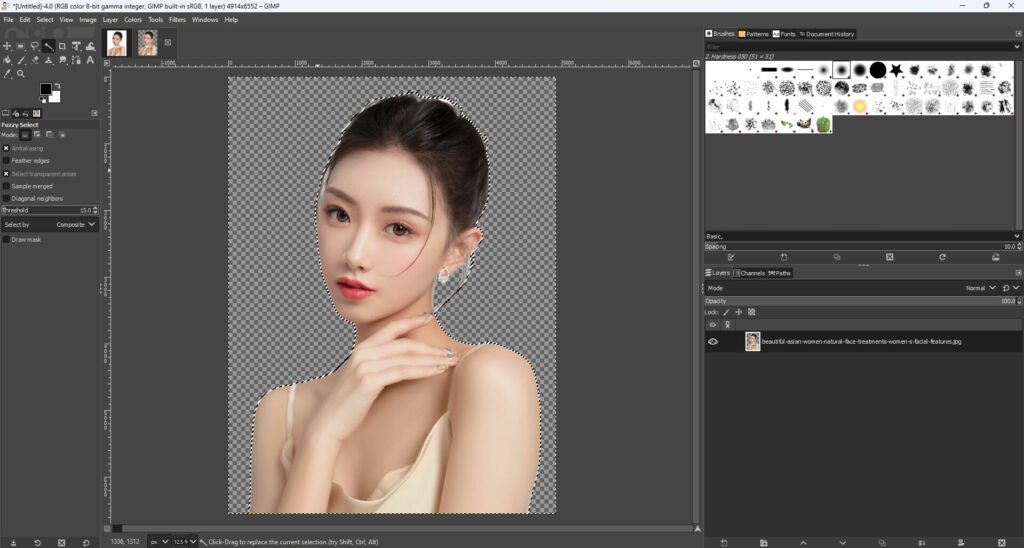Enable the Draw mask checkbox
The height and width of the screenshot is (548, 1024).
pos(7,240)
